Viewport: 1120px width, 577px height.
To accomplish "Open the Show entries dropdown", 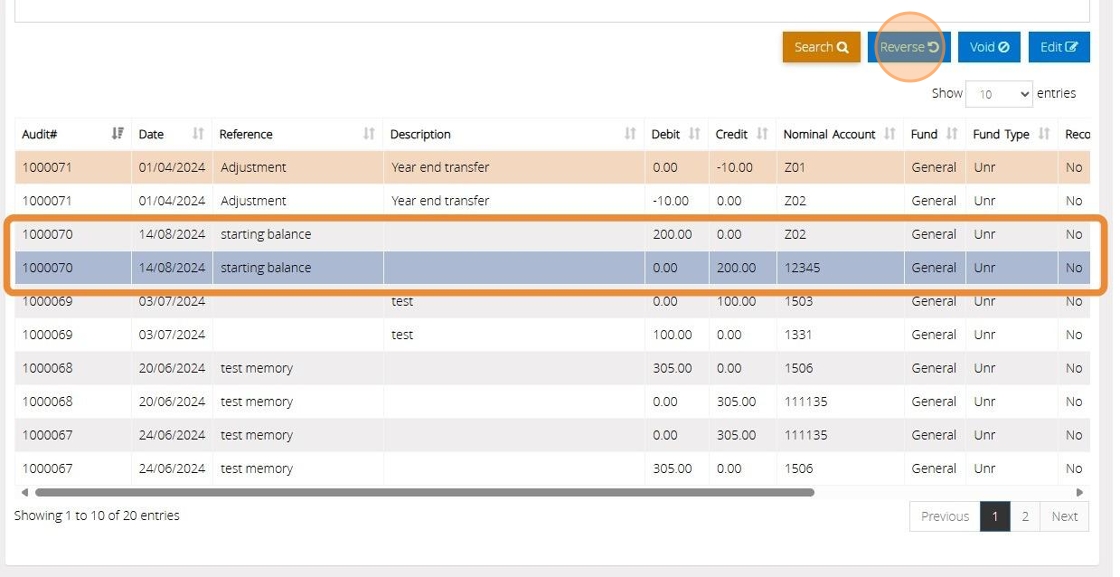I will [x=999, y=94].
